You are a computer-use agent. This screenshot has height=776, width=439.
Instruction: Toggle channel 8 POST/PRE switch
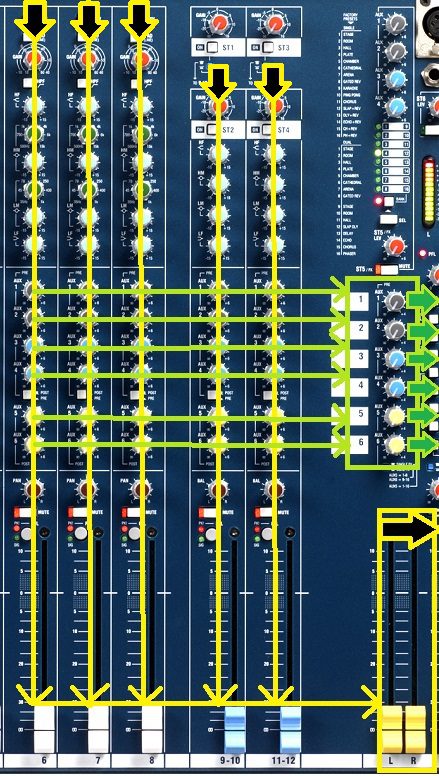coord(137,394)
